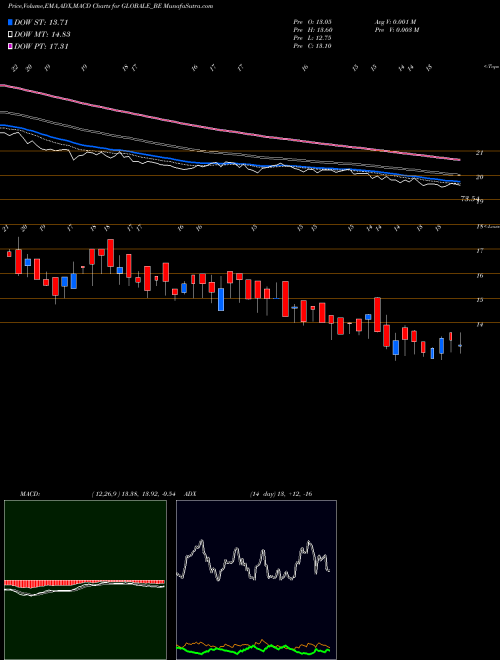Click the 'Pre C: 13.10' close value
500x660 pixels.
click(x=312, y=46)
